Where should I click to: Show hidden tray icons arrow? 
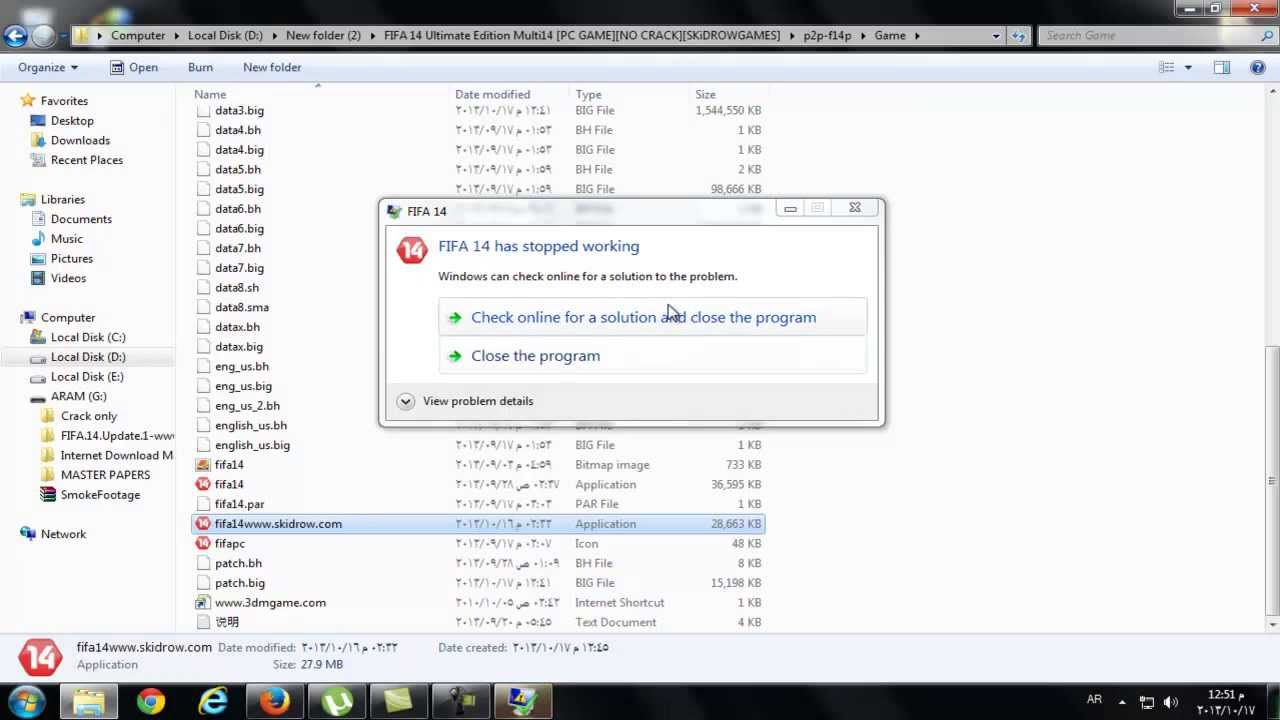1122,701
